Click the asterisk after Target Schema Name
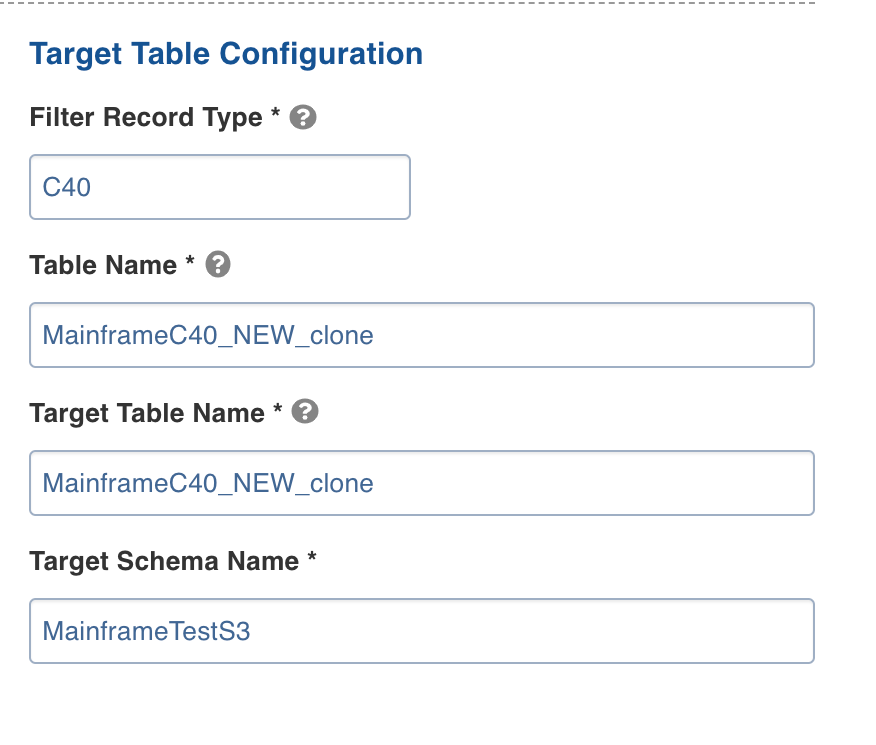The width and height of the screenshot is (876, 745). point(312,559)
